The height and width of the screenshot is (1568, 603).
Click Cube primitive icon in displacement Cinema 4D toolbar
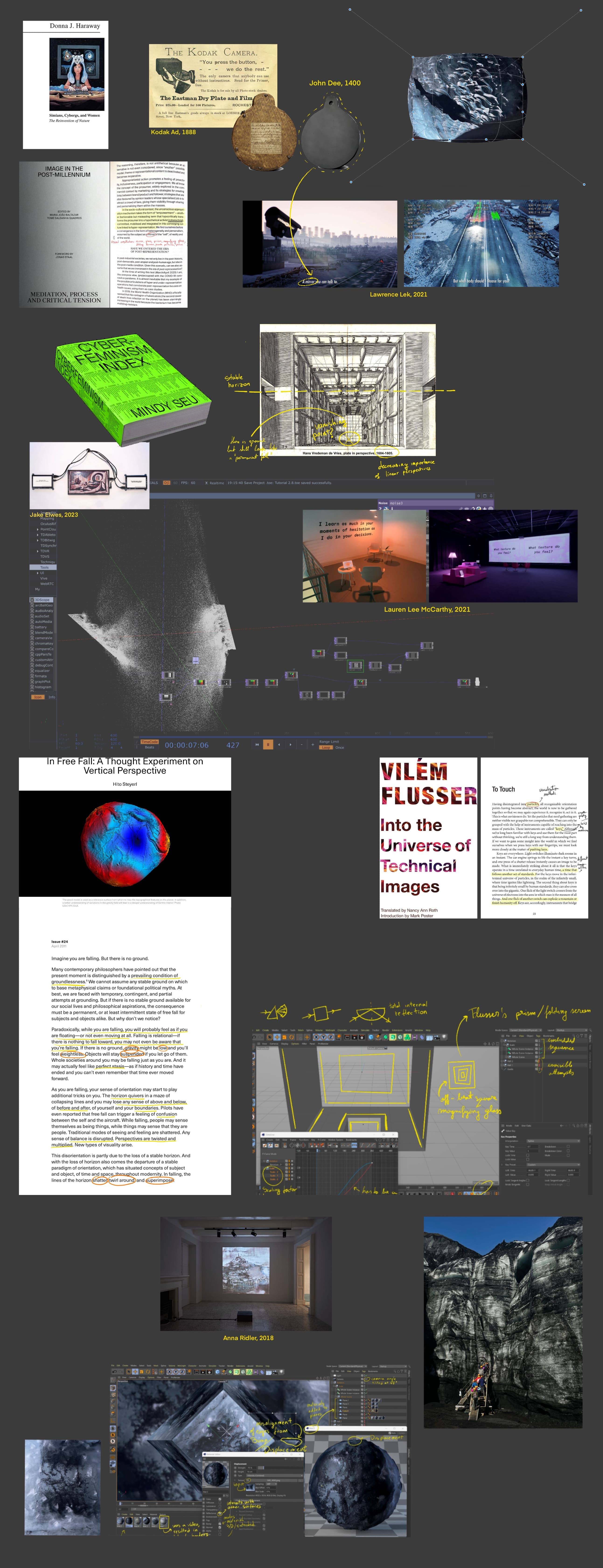pyautogui.click(x=218, y=1372)
